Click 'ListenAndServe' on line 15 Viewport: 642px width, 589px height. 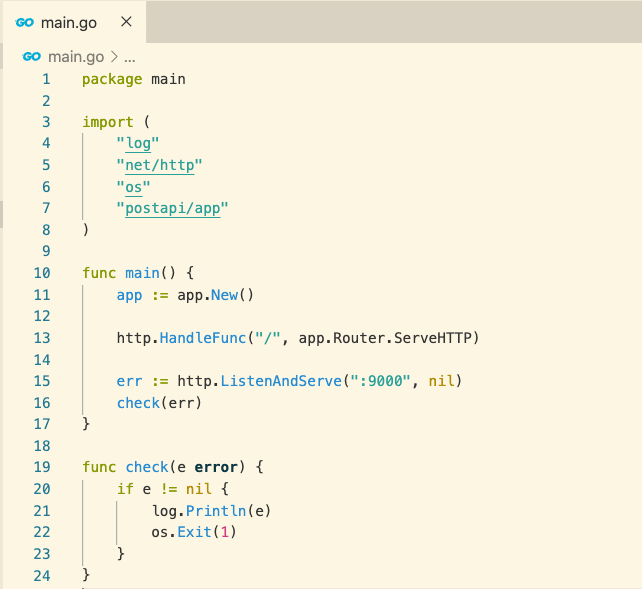281,381
